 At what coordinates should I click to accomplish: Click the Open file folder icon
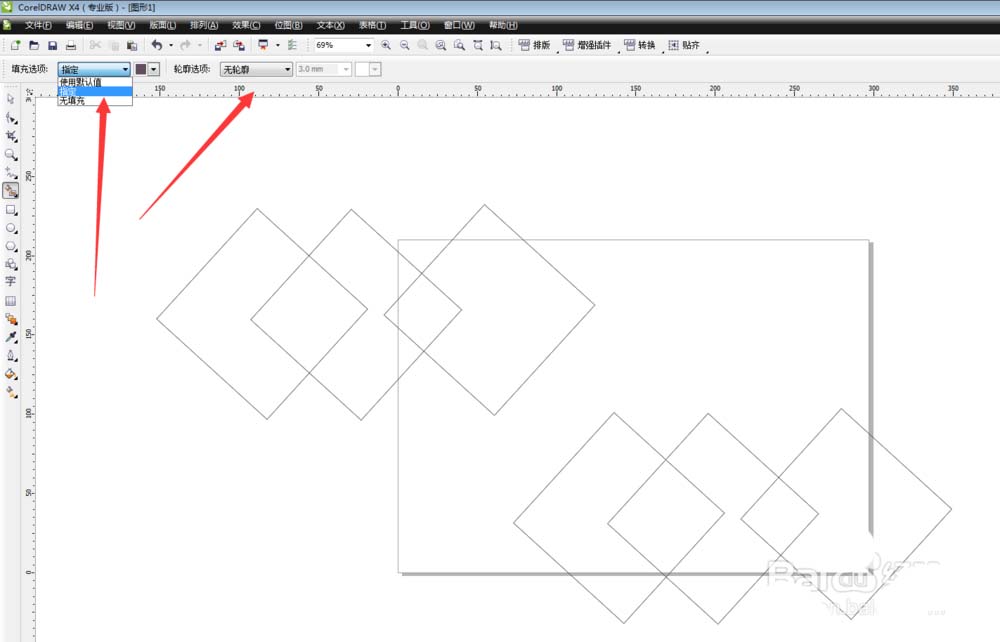coord(34,45)
